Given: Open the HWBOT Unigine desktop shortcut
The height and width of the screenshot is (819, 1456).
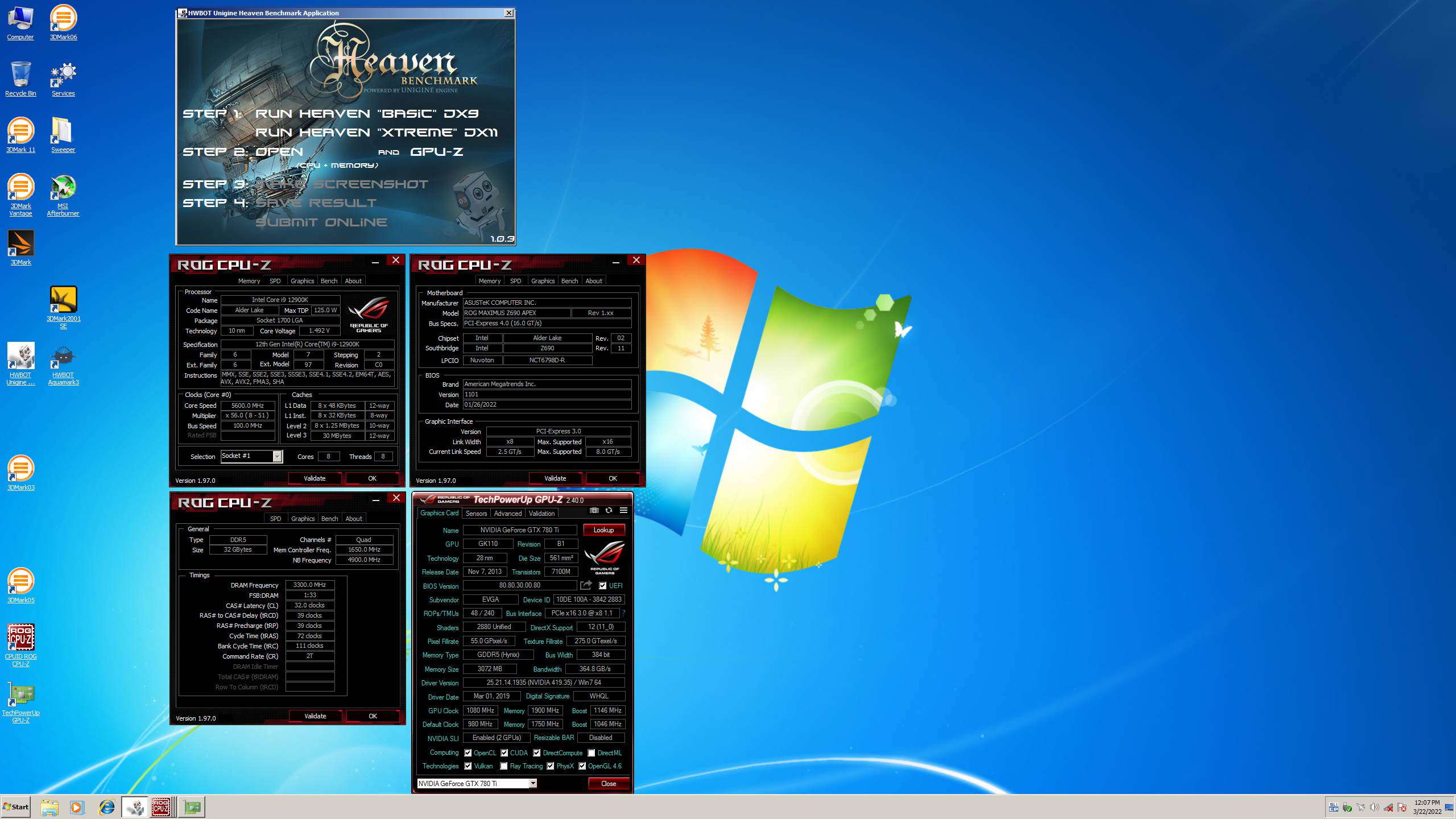Looking at the screenshot, I should pyautogui.click(x=20, y=364).
